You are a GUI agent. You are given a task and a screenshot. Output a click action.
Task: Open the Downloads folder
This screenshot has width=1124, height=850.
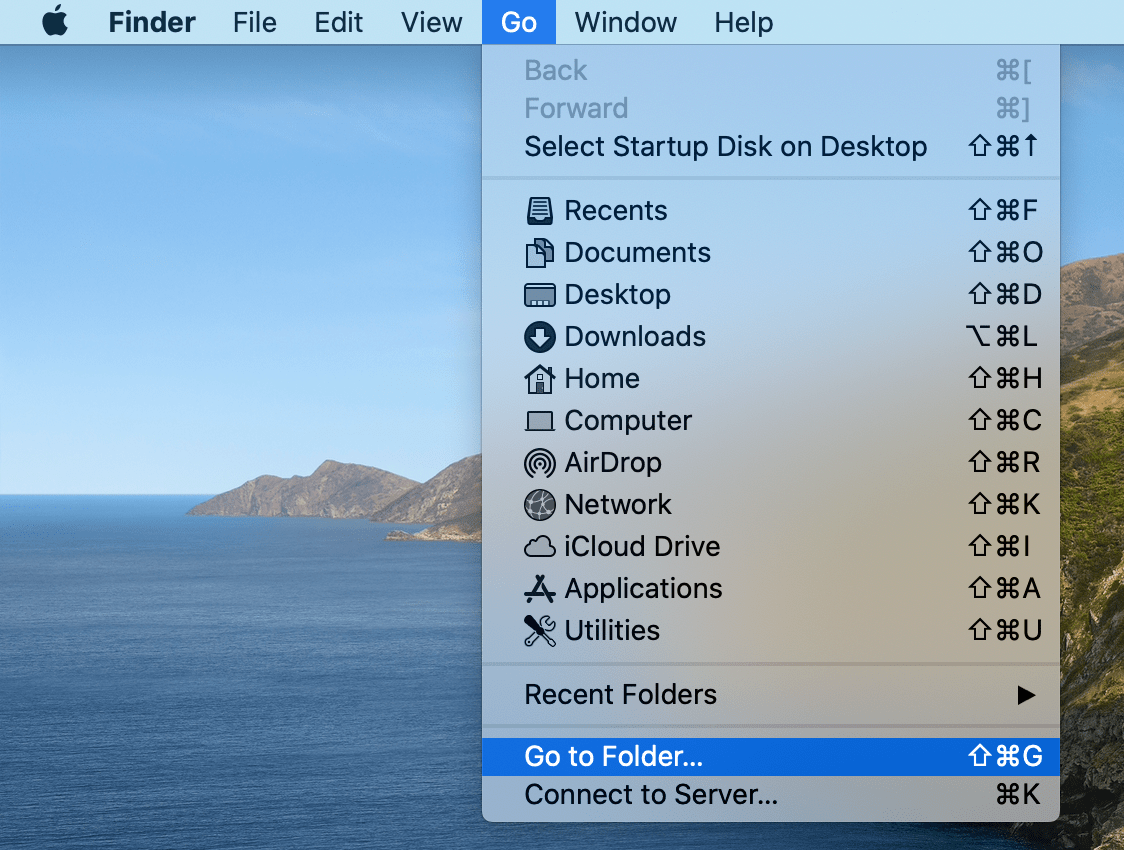pos(634,336)
